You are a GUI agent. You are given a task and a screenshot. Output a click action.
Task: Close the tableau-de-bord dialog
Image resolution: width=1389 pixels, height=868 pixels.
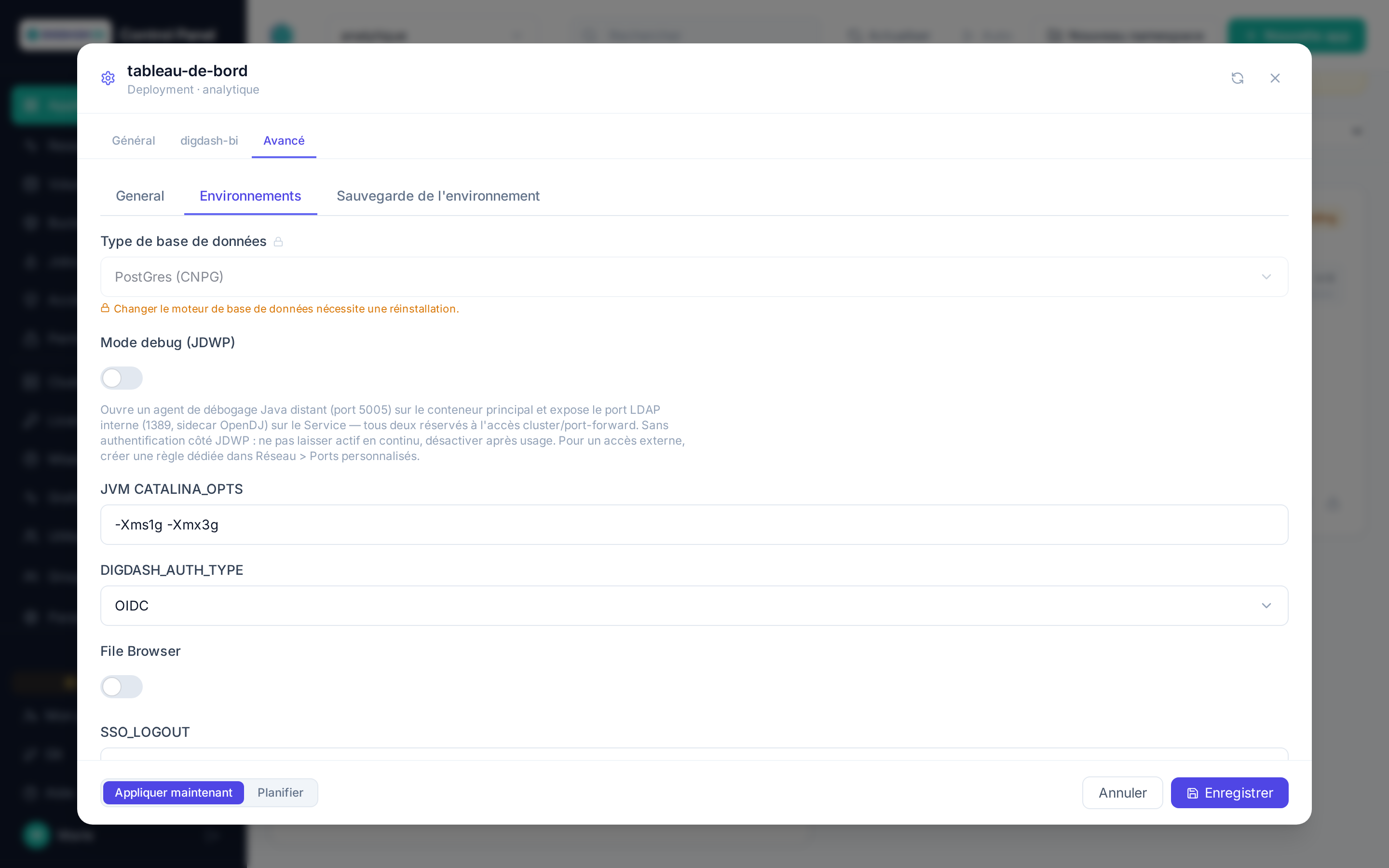(1275, 78)
